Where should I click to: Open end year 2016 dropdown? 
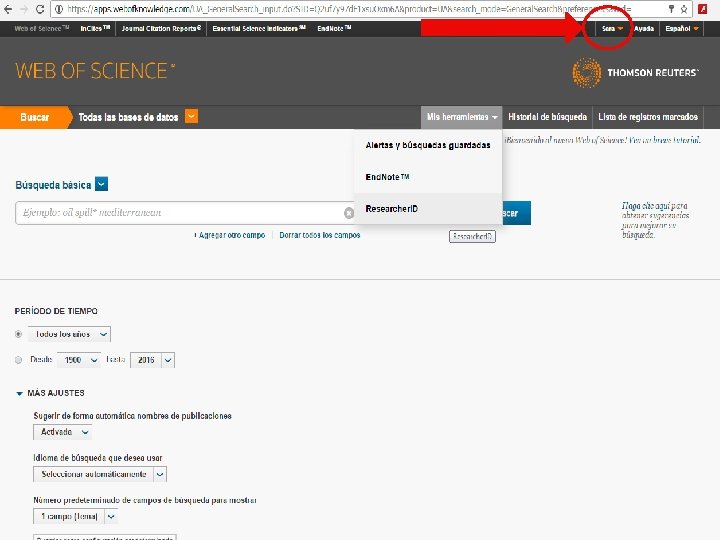[152, 360]
